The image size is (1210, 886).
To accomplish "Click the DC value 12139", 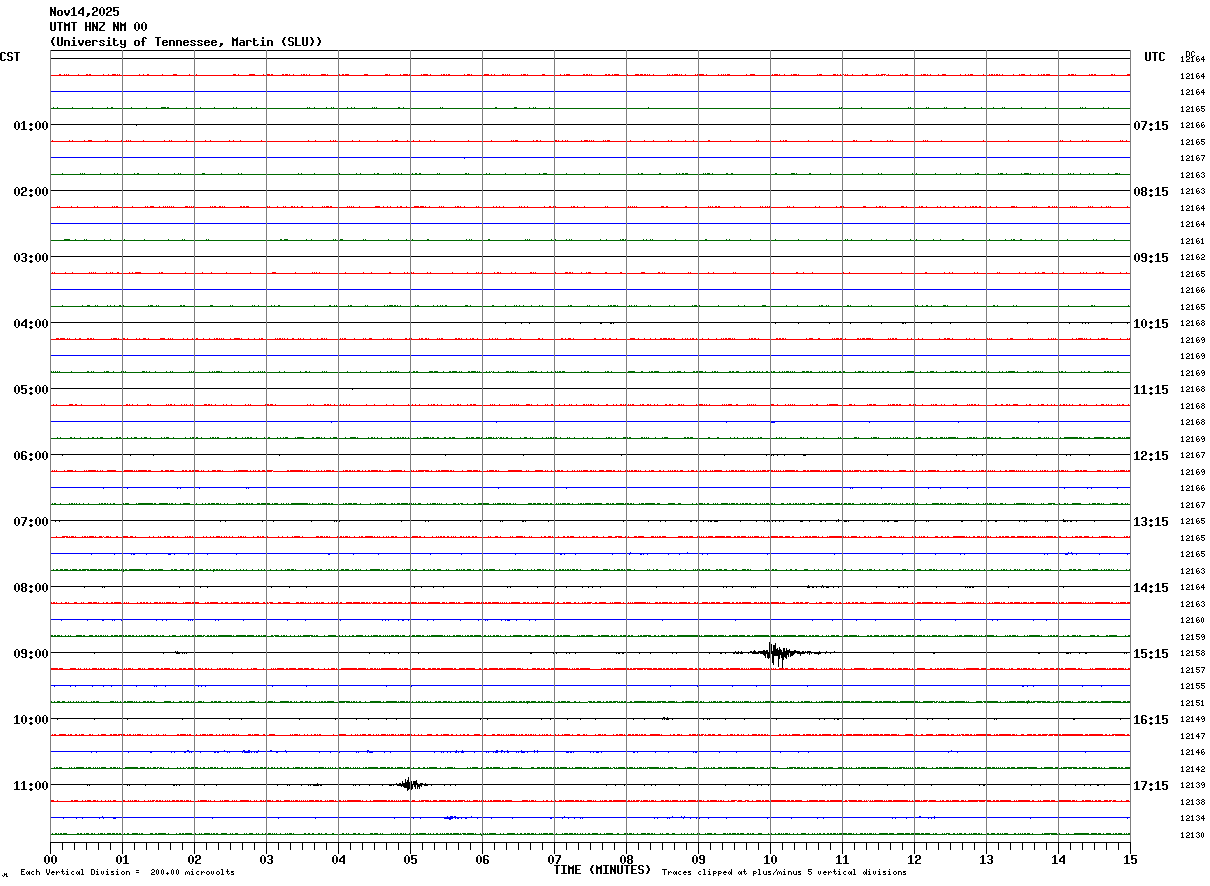I will (1192, 785).
